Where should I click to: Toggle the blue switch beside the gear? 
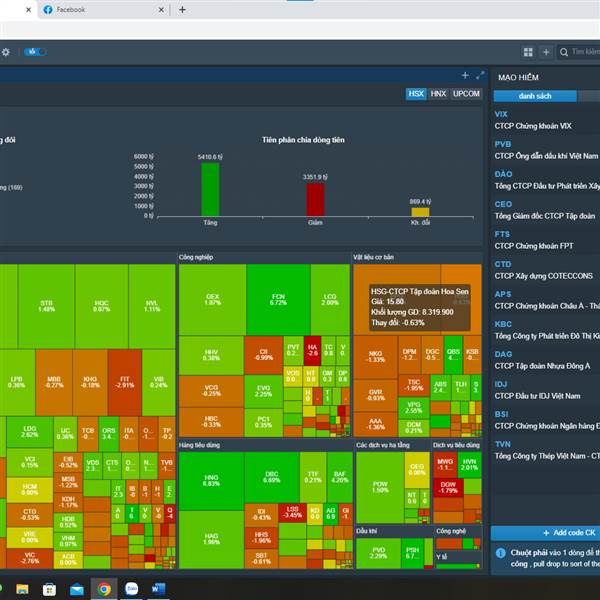35,52
